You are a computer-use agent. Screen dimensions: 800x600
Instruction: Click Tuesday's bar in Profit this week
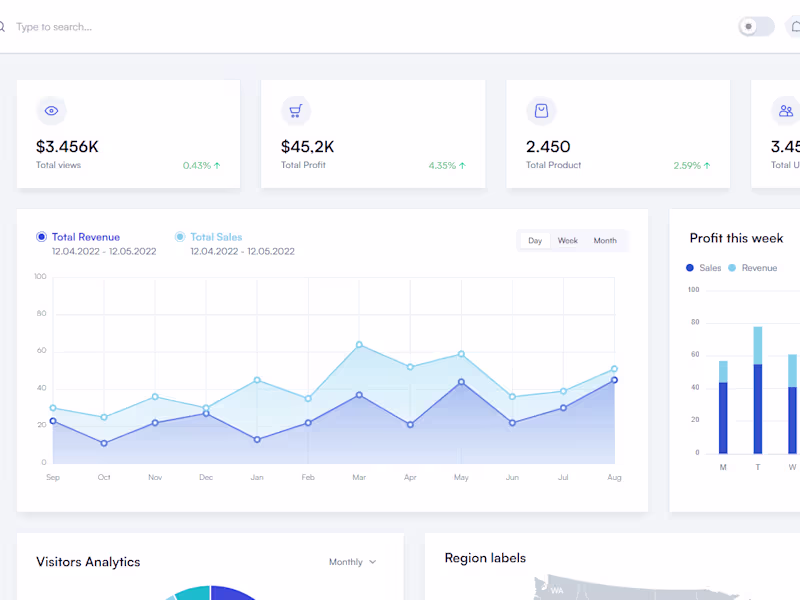coord(758,390)
